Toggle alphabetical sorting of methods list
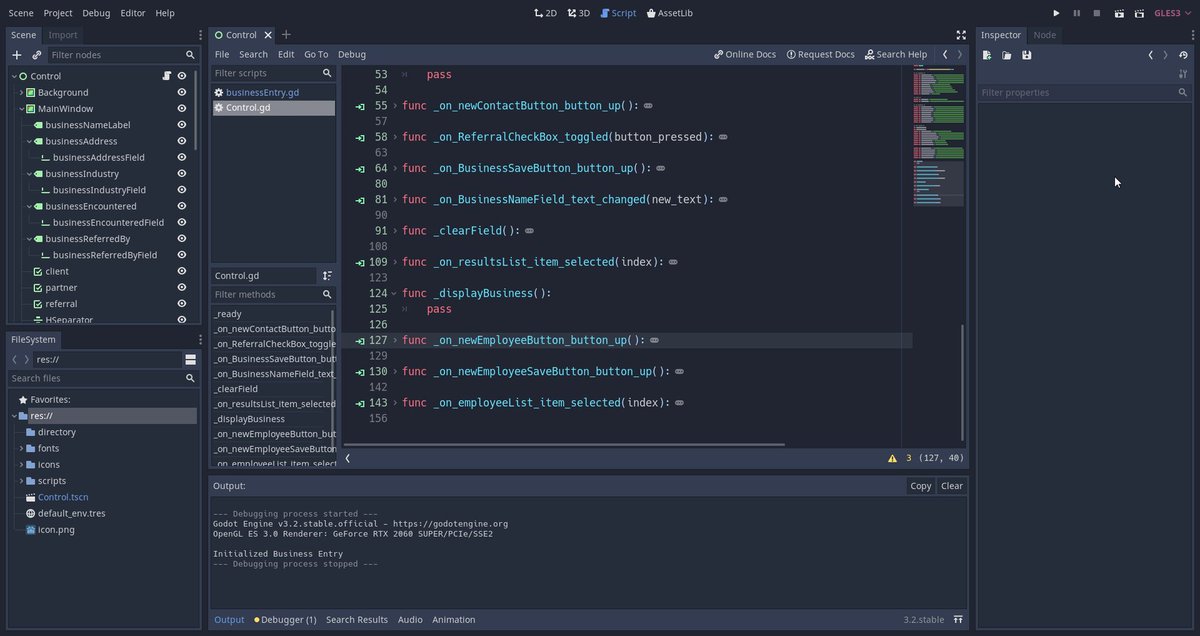The image size is (1200, 636). pos(327,275)
